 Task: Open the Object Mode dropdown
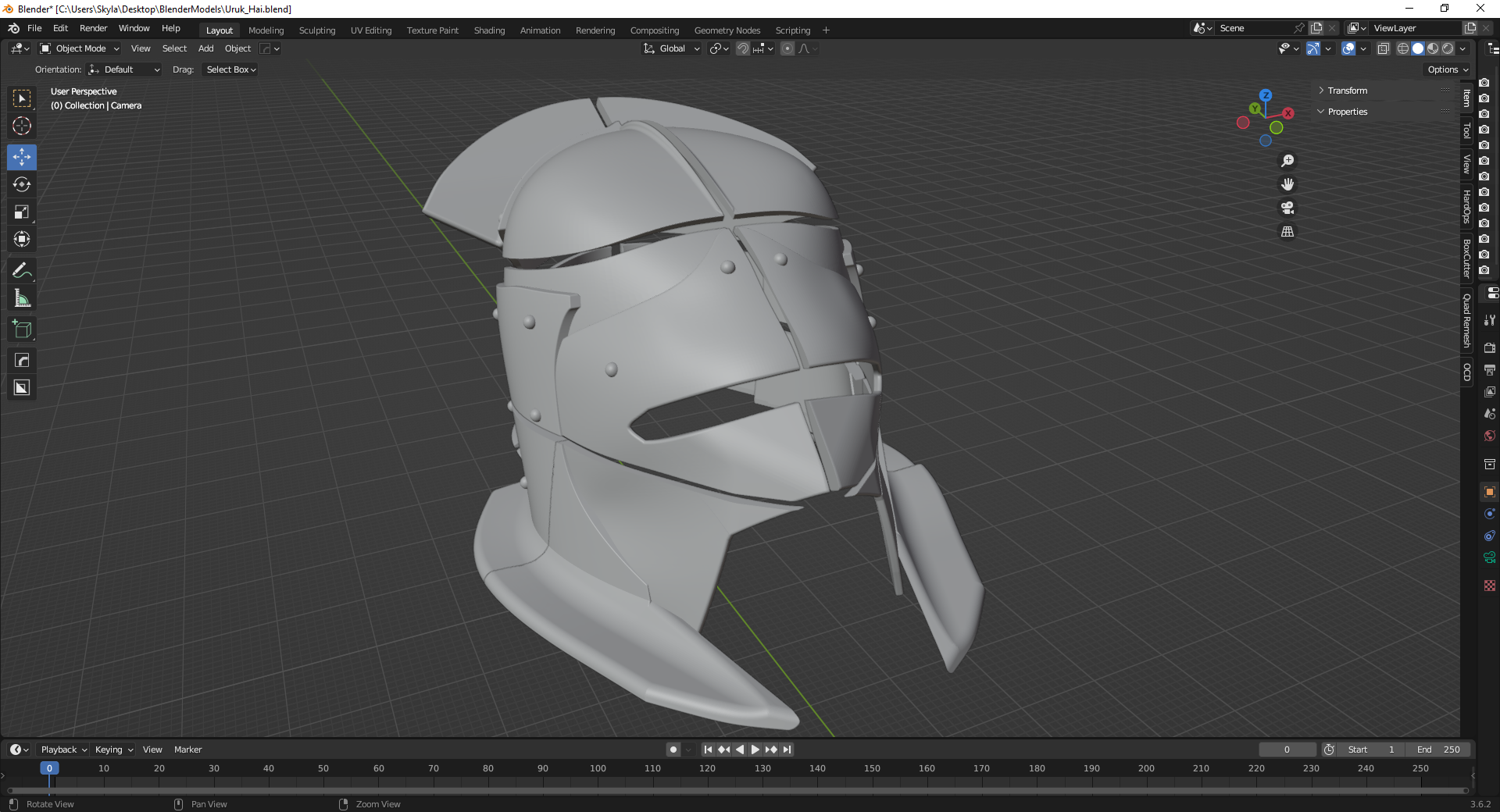point(80,48)
